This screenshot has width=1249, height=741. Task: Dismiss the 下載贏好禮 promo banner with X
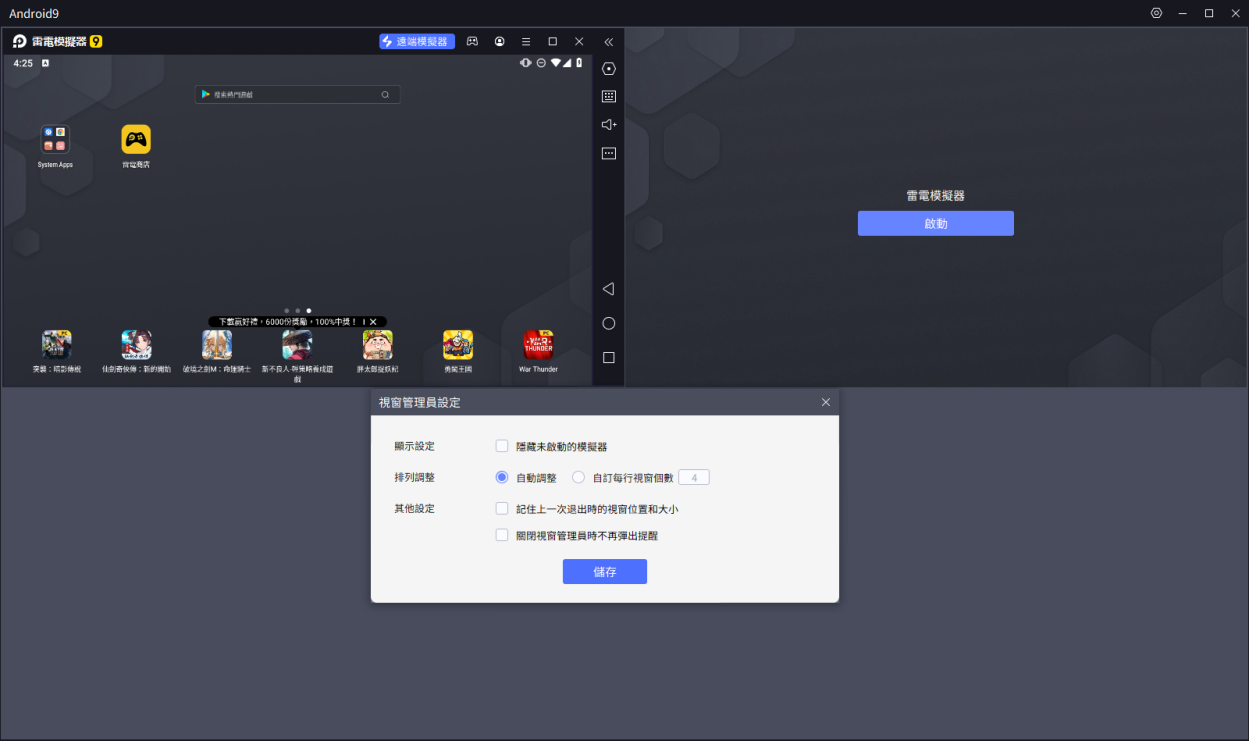pyautogui.click(x=373, y=322)
